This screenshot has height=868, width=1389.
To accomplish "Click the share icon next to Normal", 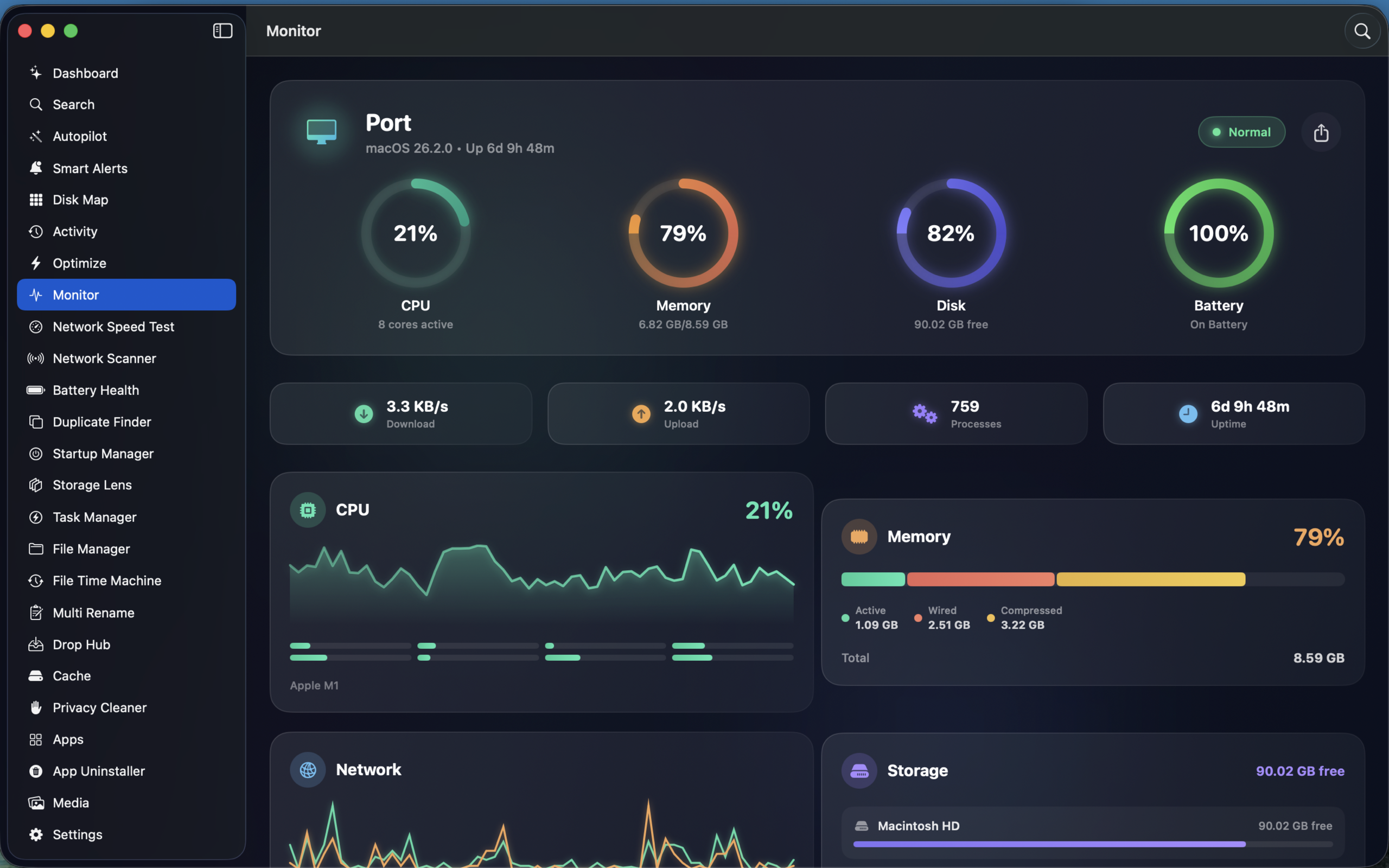I will pos(1321,132).
